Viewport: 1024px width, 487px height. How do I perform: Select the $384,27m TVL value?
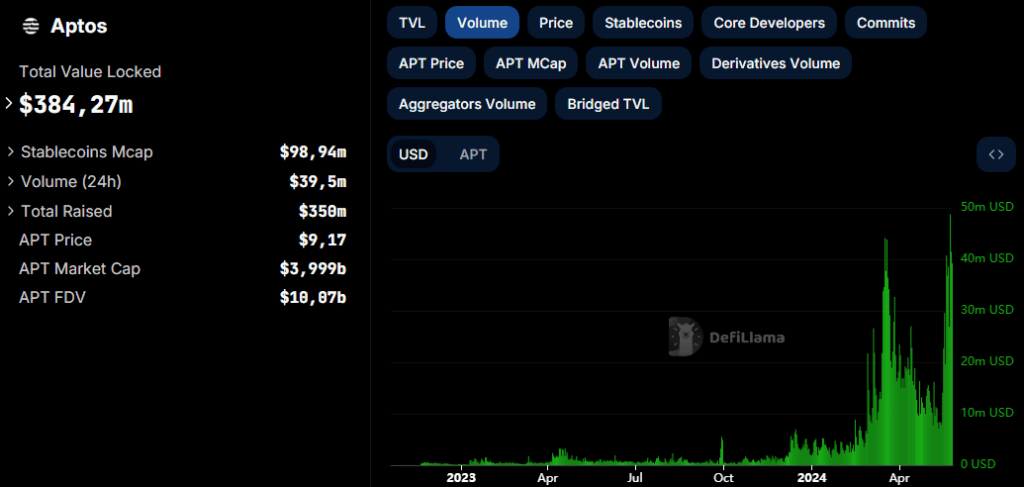tap(76, 104)
